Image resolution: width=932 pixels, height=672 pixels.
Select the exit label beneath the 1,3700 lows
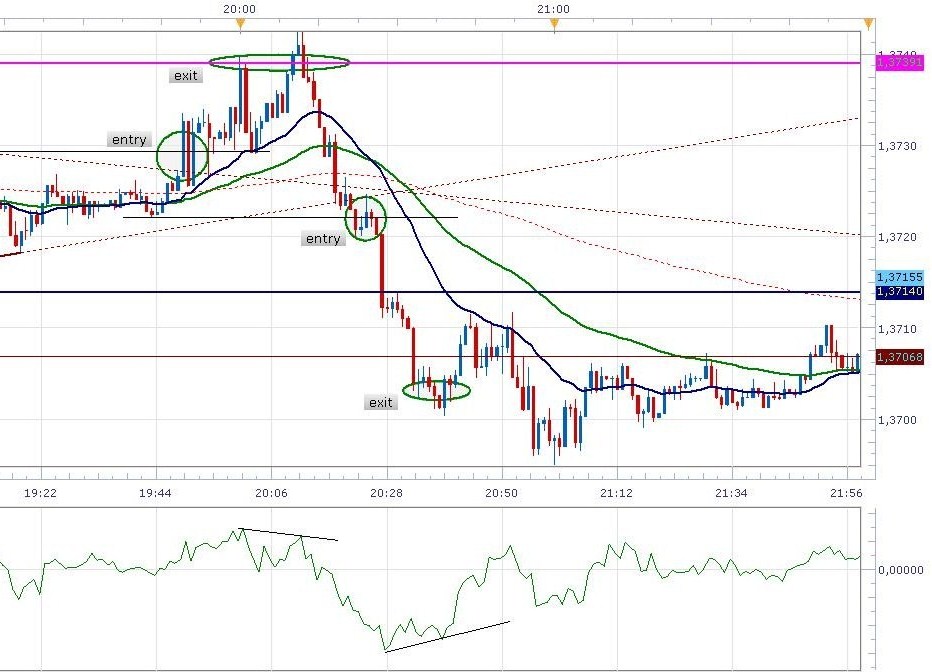coord(380,402)
